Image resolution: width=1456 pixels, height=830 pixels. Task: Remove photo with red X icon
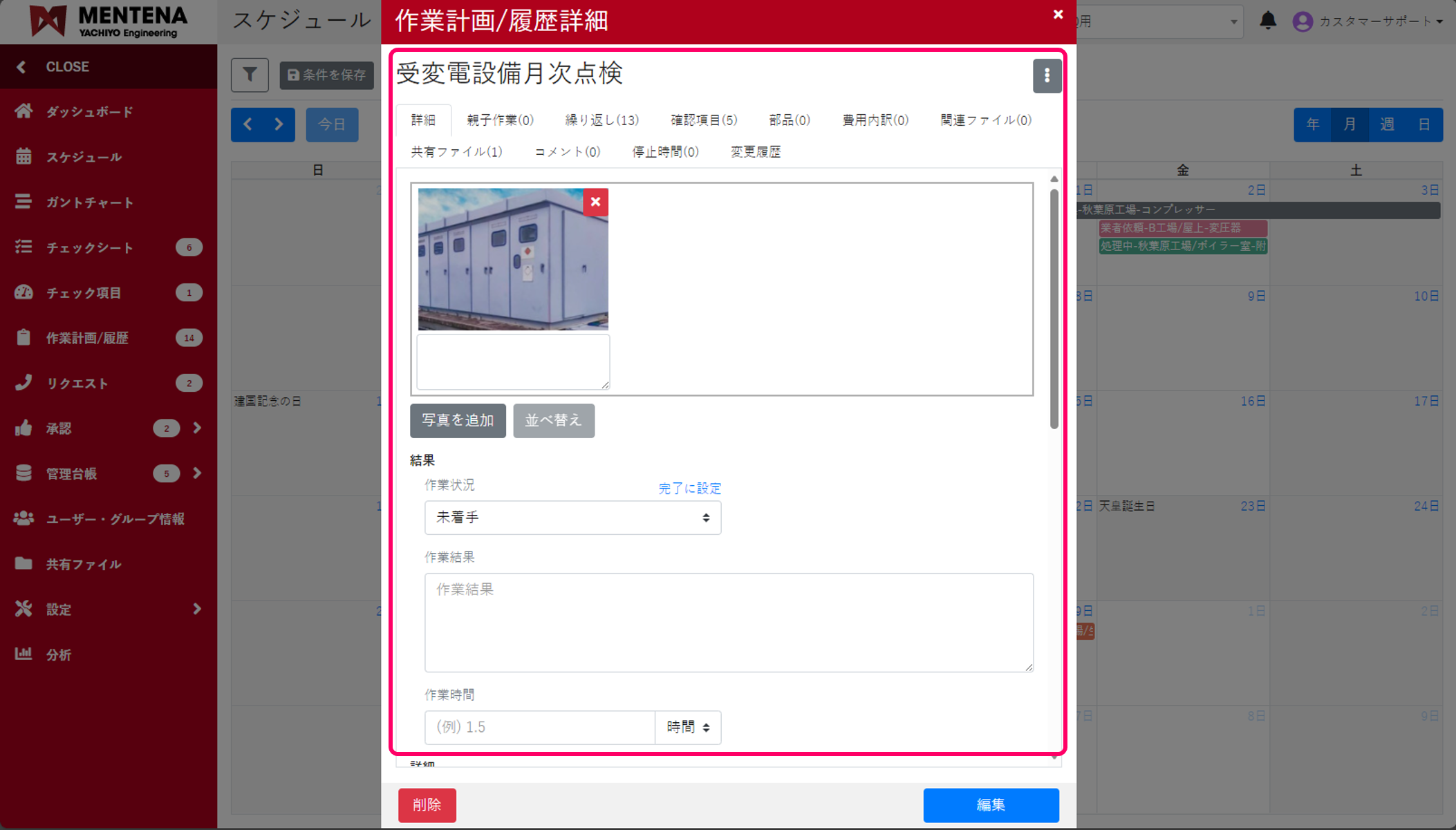point(595,202)
